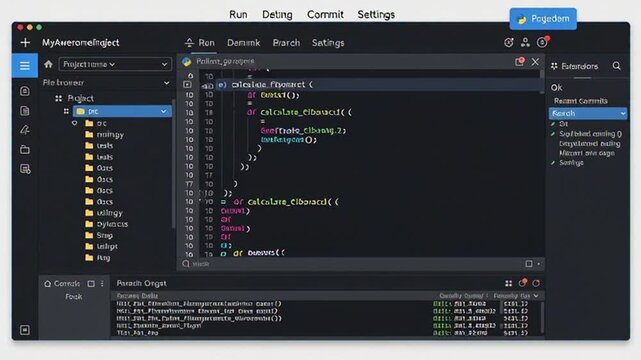
Task: Switch to the 'Satings' tab in the header
Action: pyautogui.click(x=328, y=42)
